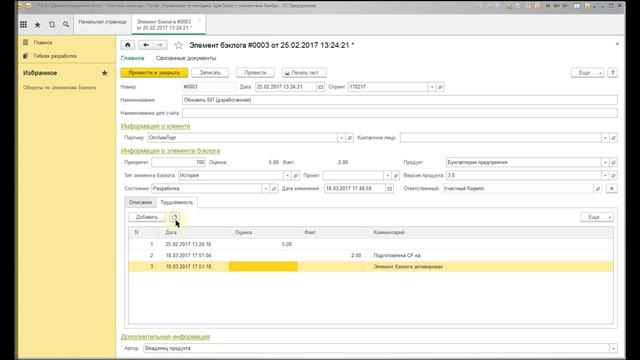
Task: Select highlighted Оценка cell in row 3
Action: coord(263,267)
